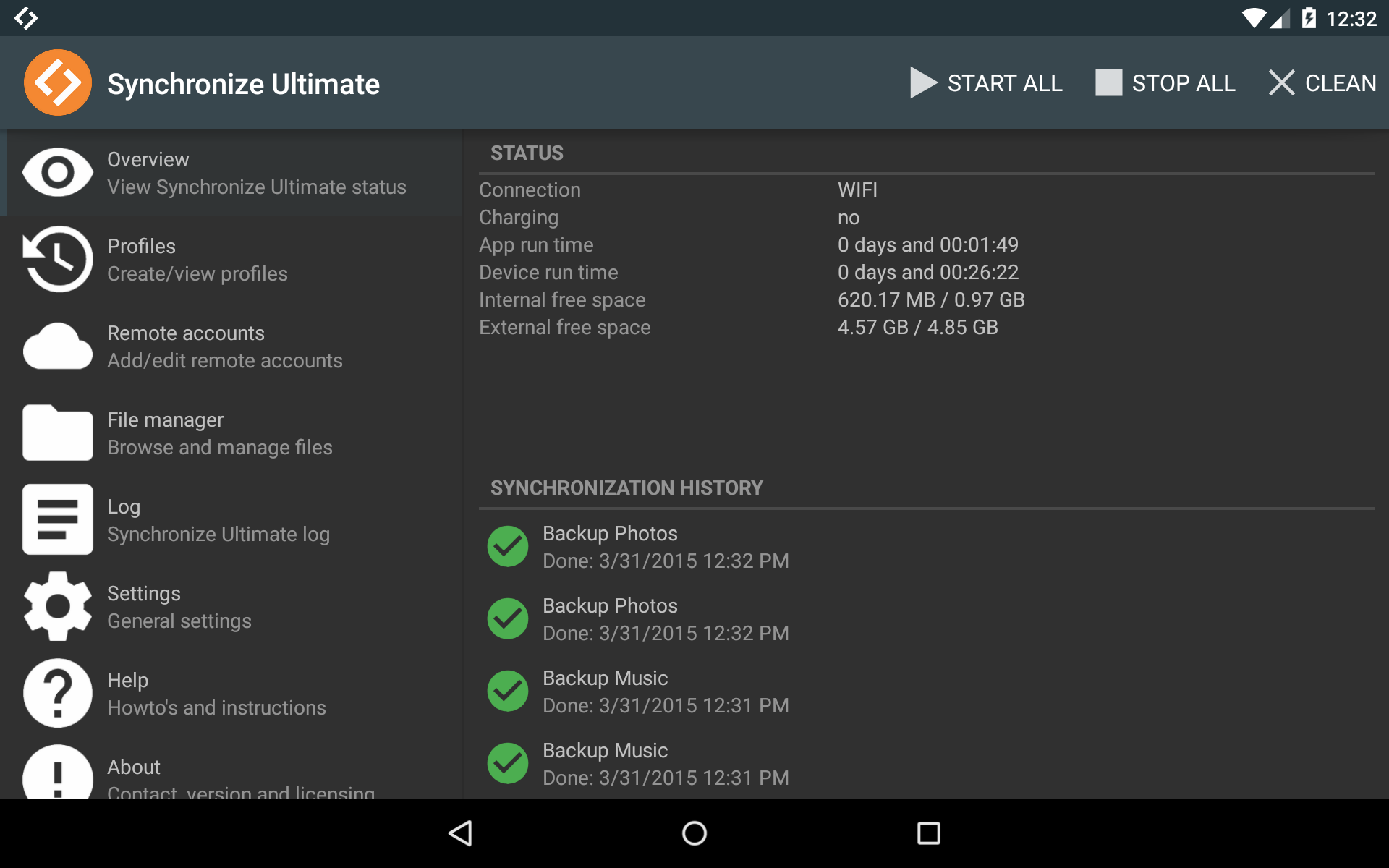Tap green checkmark of last Backup Music entry

point(508,763)
